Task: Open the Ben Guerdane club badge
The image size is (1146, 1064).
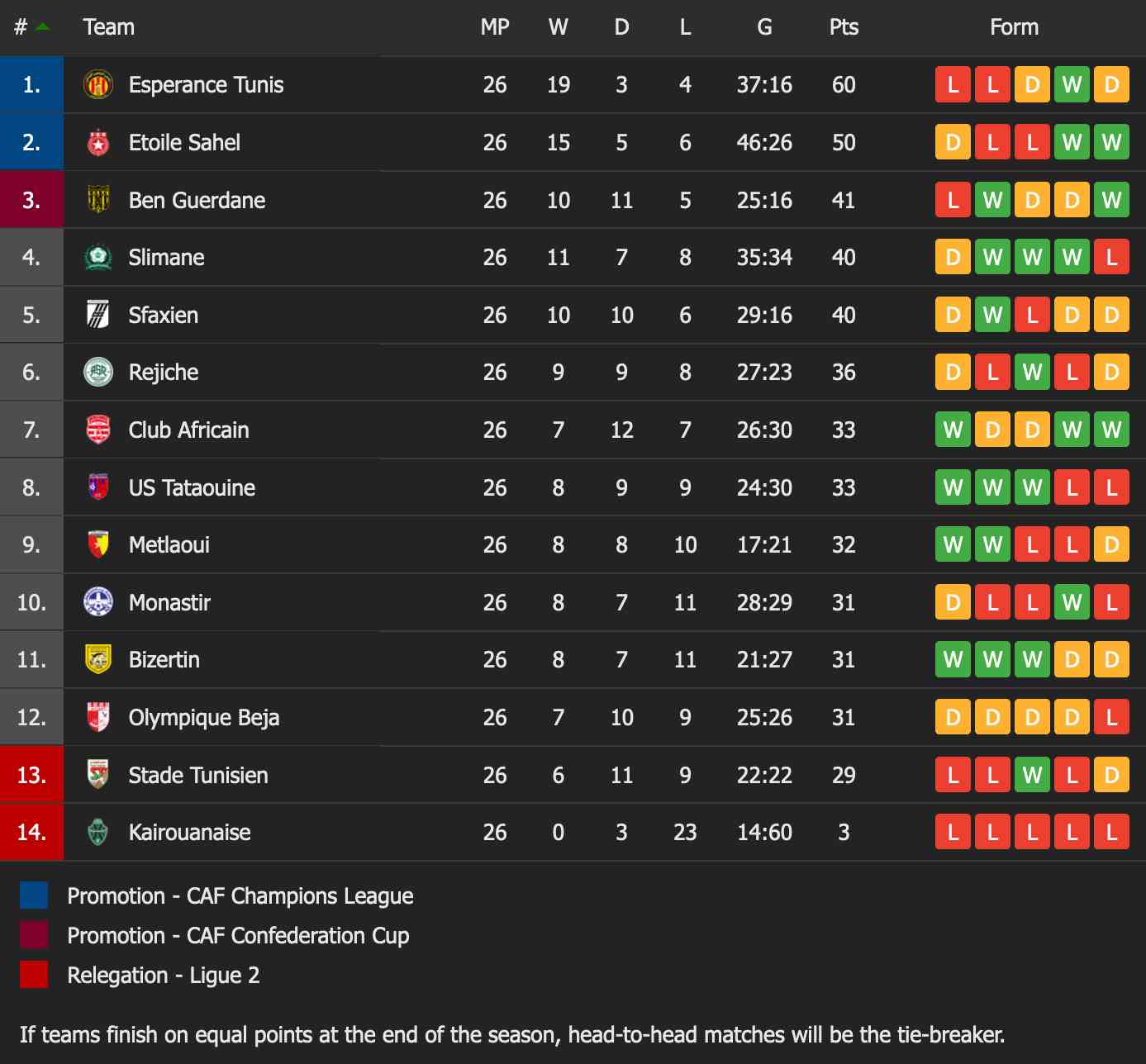Action: 98,200
